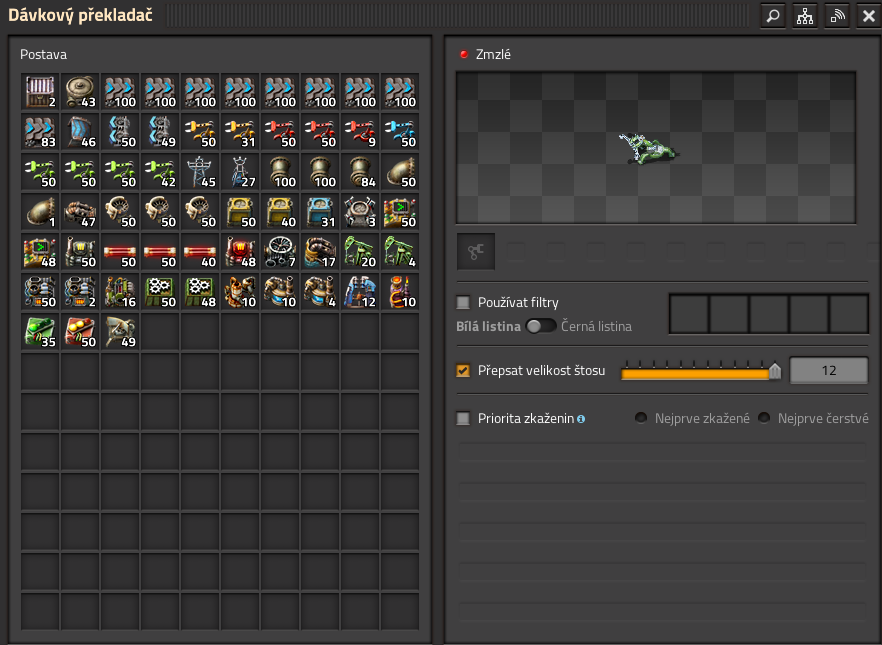The width and height of the screenshot is (882, 645).
Task: Click the search magnifier icon in title bar
Action: (772, 16)
